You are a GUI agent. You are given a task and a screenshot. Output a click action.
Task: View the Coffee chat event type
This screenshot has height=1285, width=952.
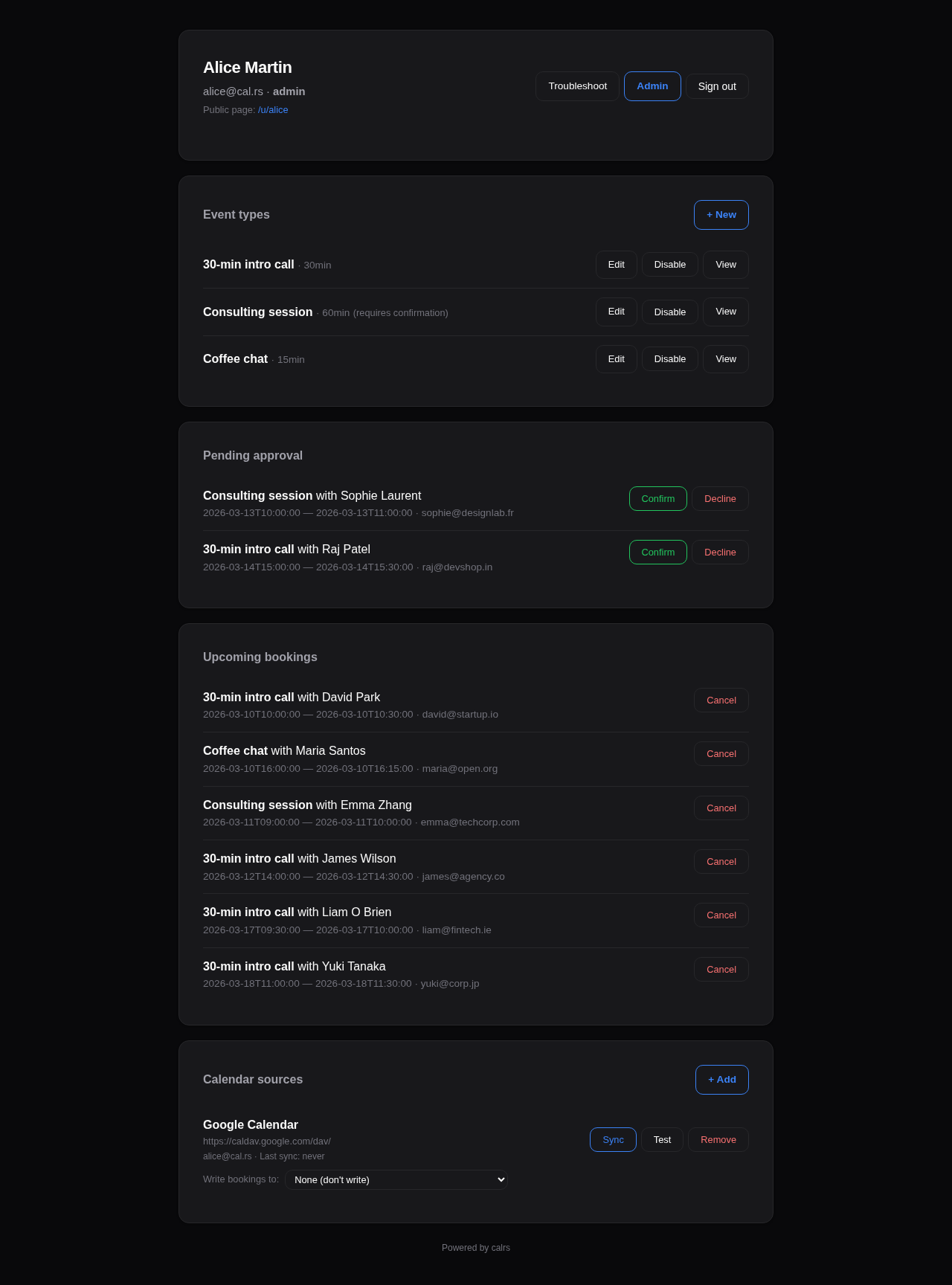[x=725, y=358]
